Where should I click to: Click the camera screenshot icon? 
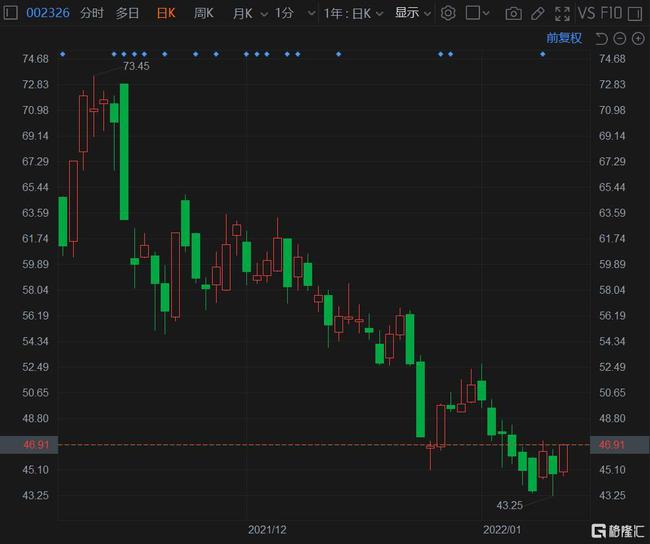pos(513,13)
